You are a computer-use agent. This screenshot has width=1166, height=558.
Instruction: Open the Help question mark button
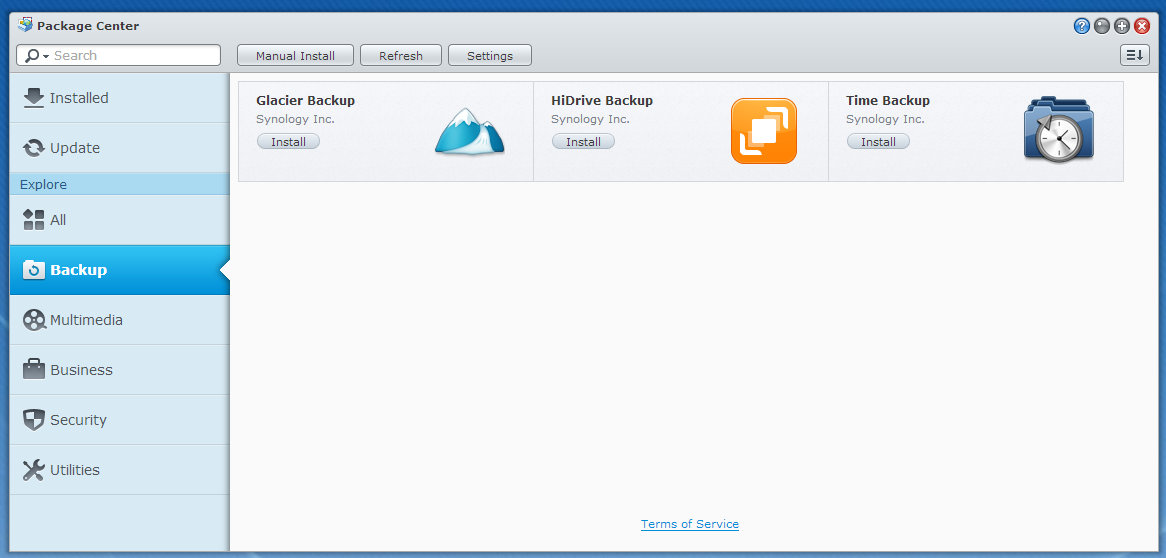1081,26
